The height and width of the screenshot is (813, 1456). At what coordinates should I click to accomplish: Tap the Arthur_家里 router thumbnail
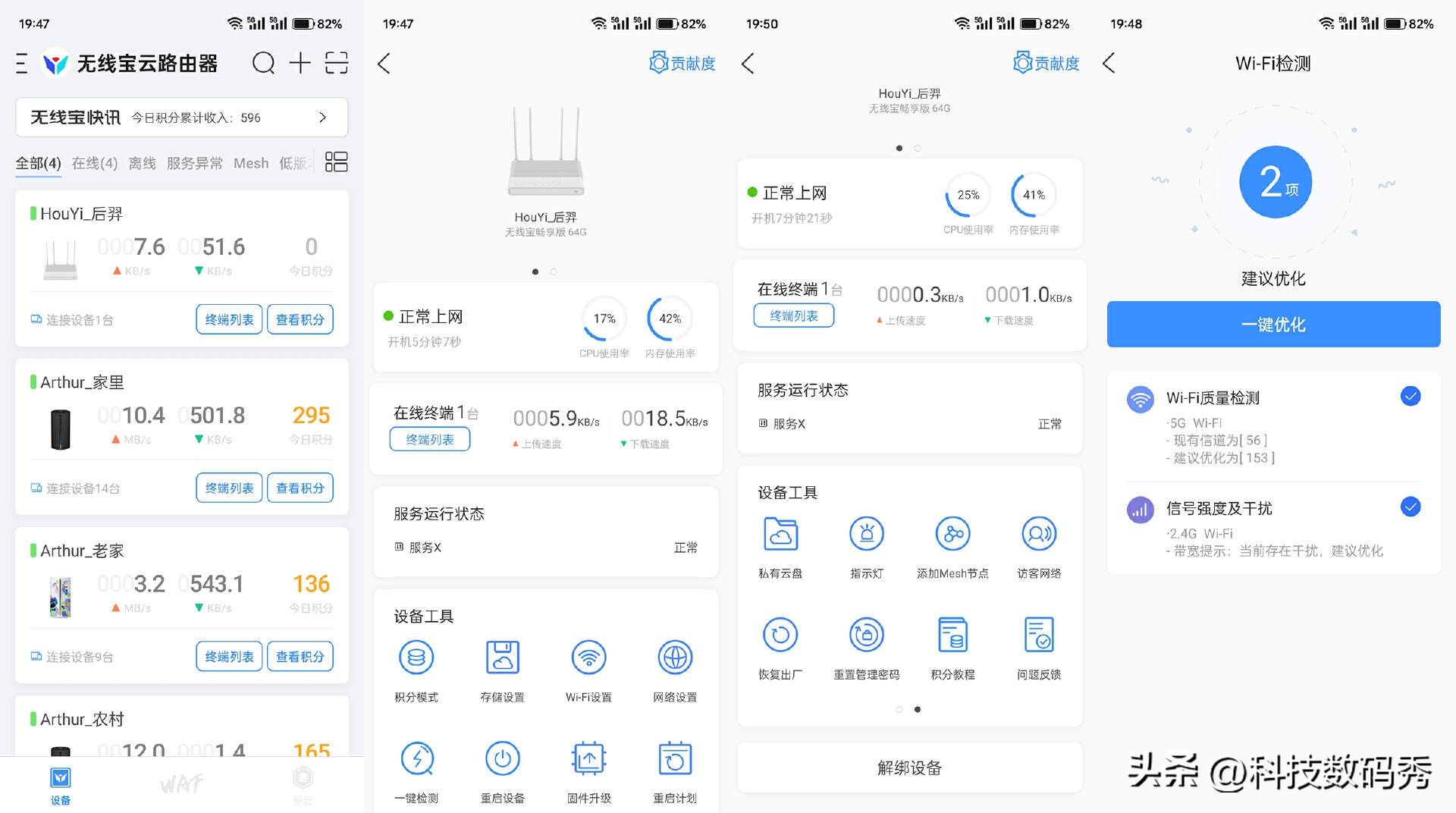61,428
